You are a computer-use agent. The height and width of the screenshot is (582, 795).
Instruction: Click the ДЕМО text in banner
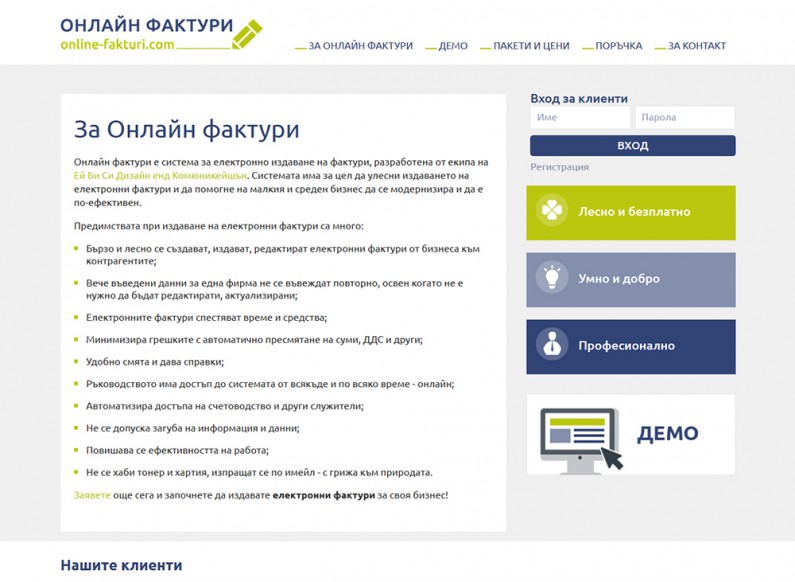coord(668,434)
